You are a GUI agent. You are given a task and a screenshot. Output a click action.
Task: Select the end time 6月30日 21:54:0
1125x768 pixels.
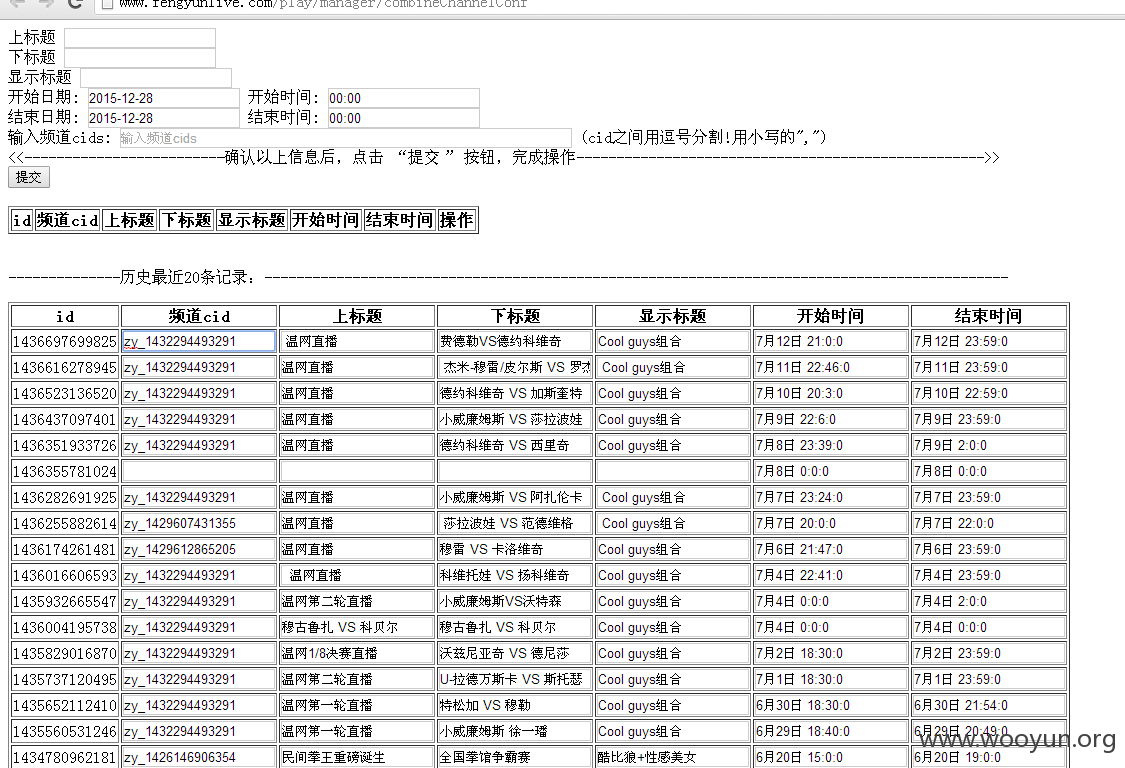click(988, 706)
